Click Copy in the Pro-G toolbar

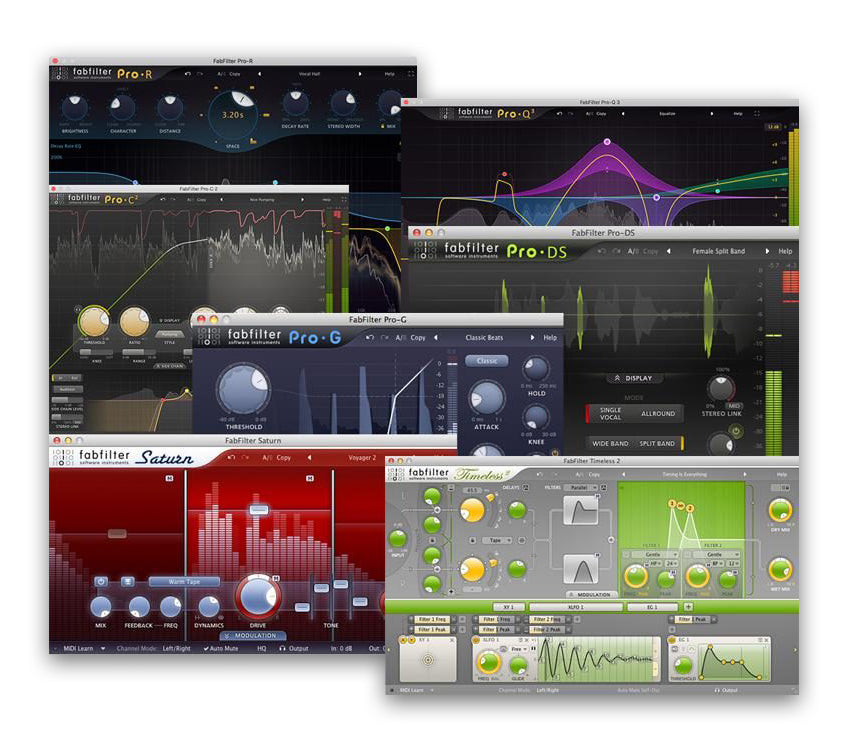[418, 337]
